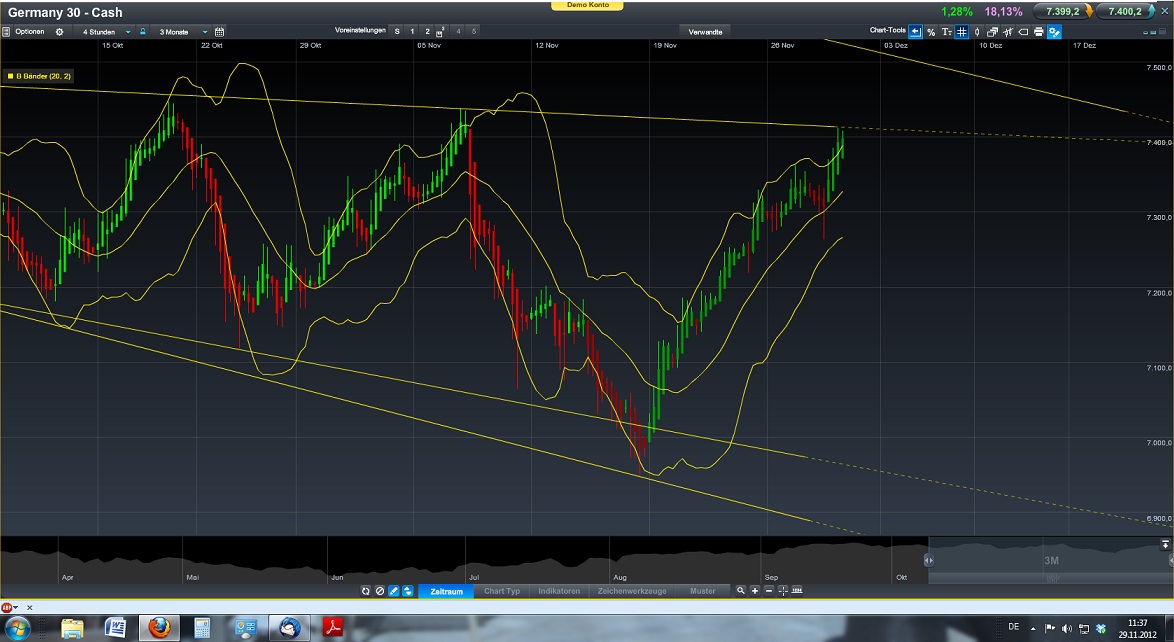This screenshot has height=642, width=1174.
Task: Click the volume icon in system tray
Action: pos(1066,628)
